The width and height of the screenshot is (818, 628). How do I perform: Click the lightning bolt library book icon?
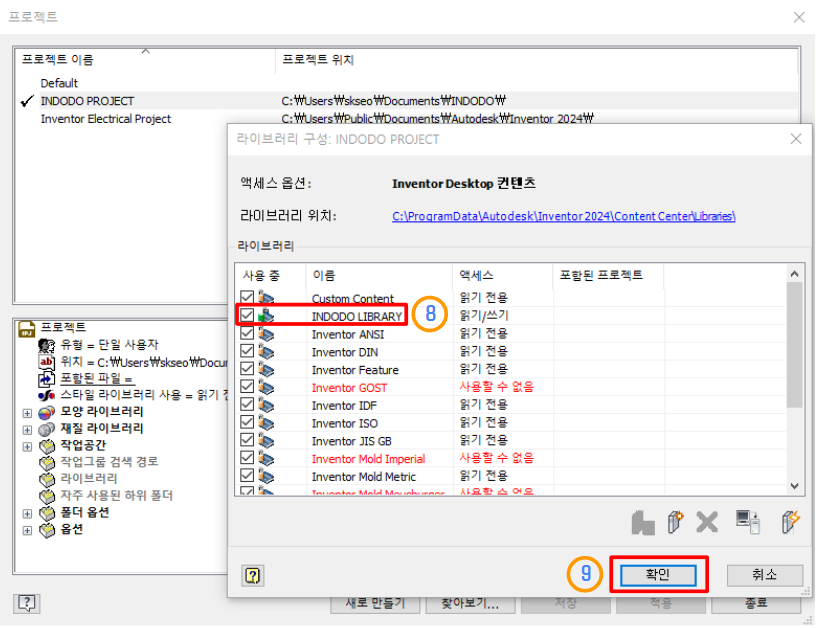[x=790, y=522]
